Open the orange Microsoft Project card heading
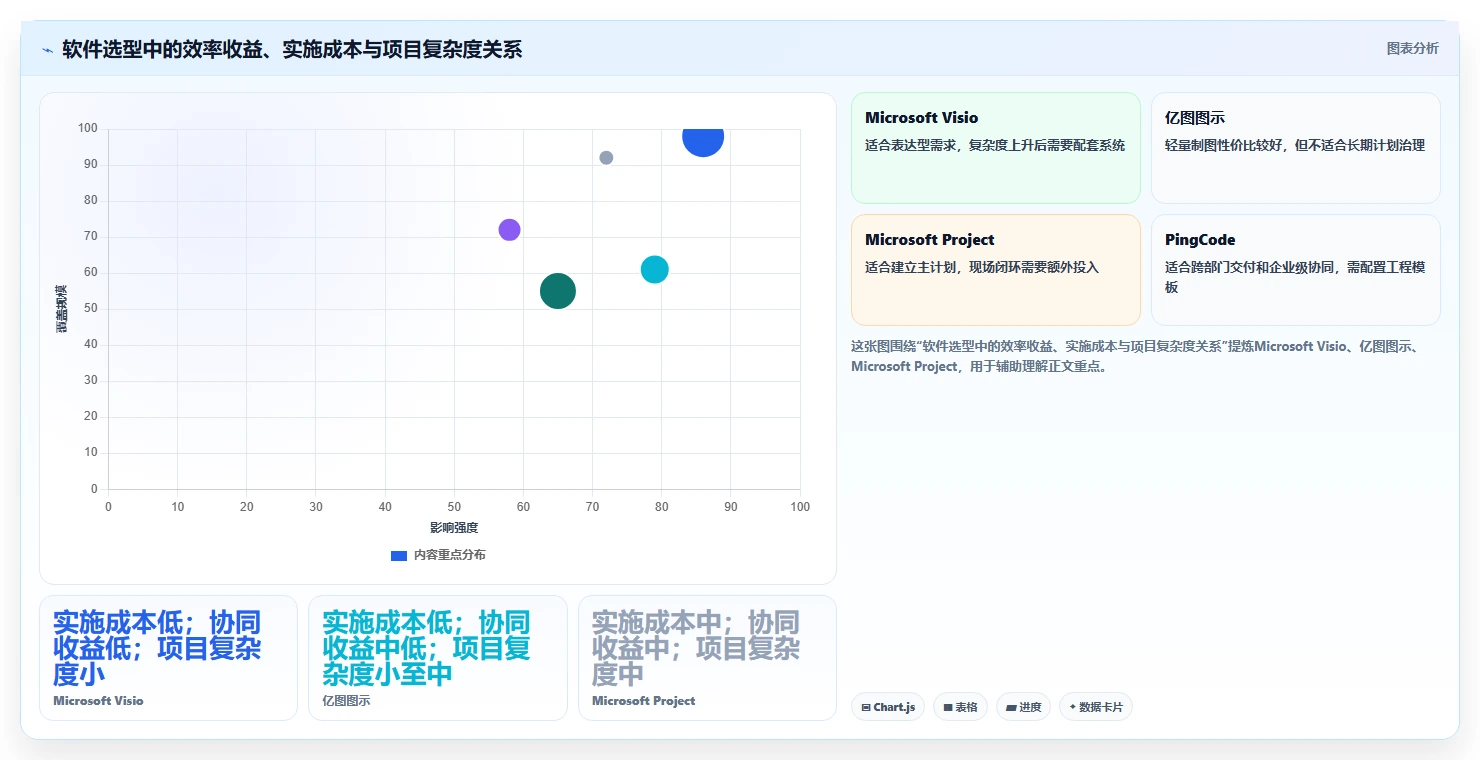This screenshot has height=760, width=1480. [930, 240]
